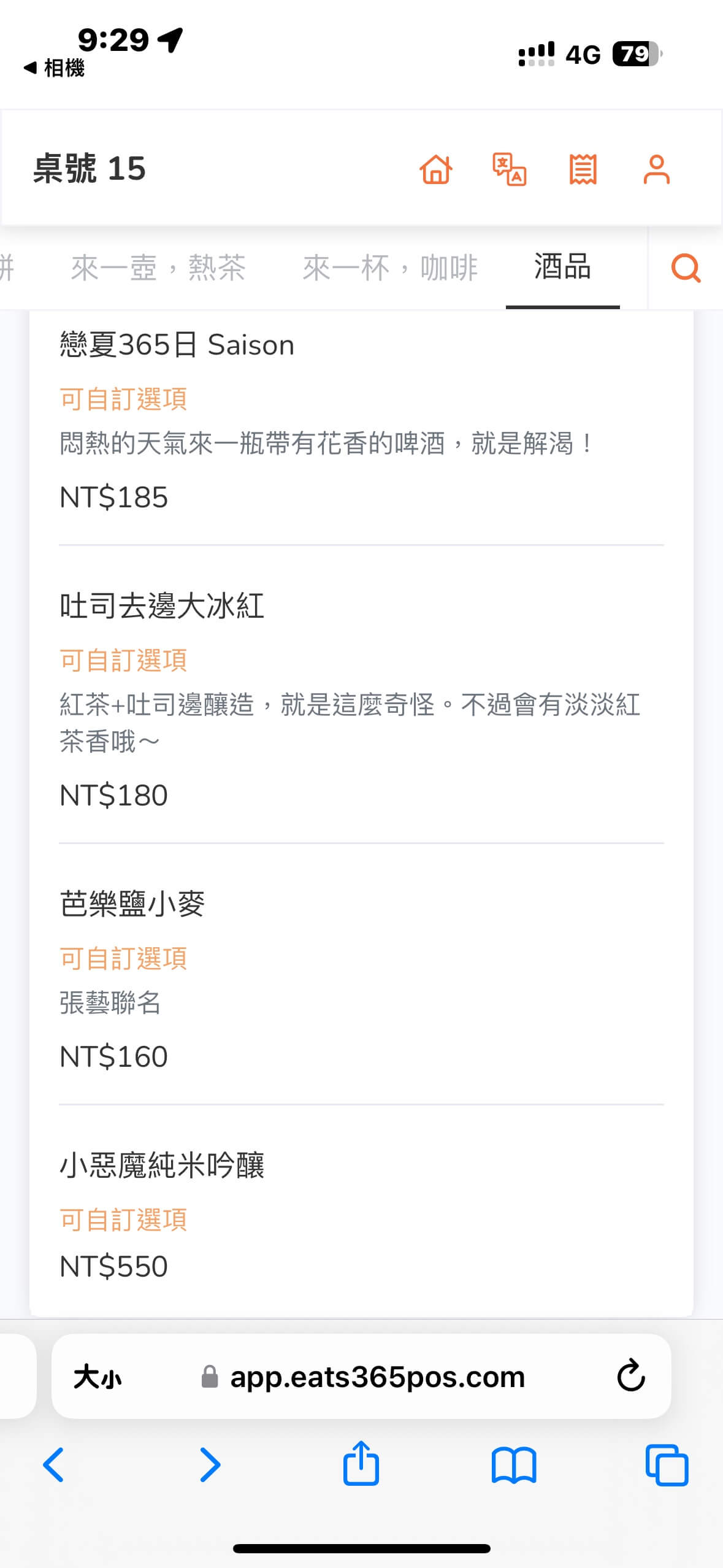The height and width of the screenshot is (1568, 723).
Task: Select the 酒品 category tab
Action: pyautogui.click(x=562, y=267)
